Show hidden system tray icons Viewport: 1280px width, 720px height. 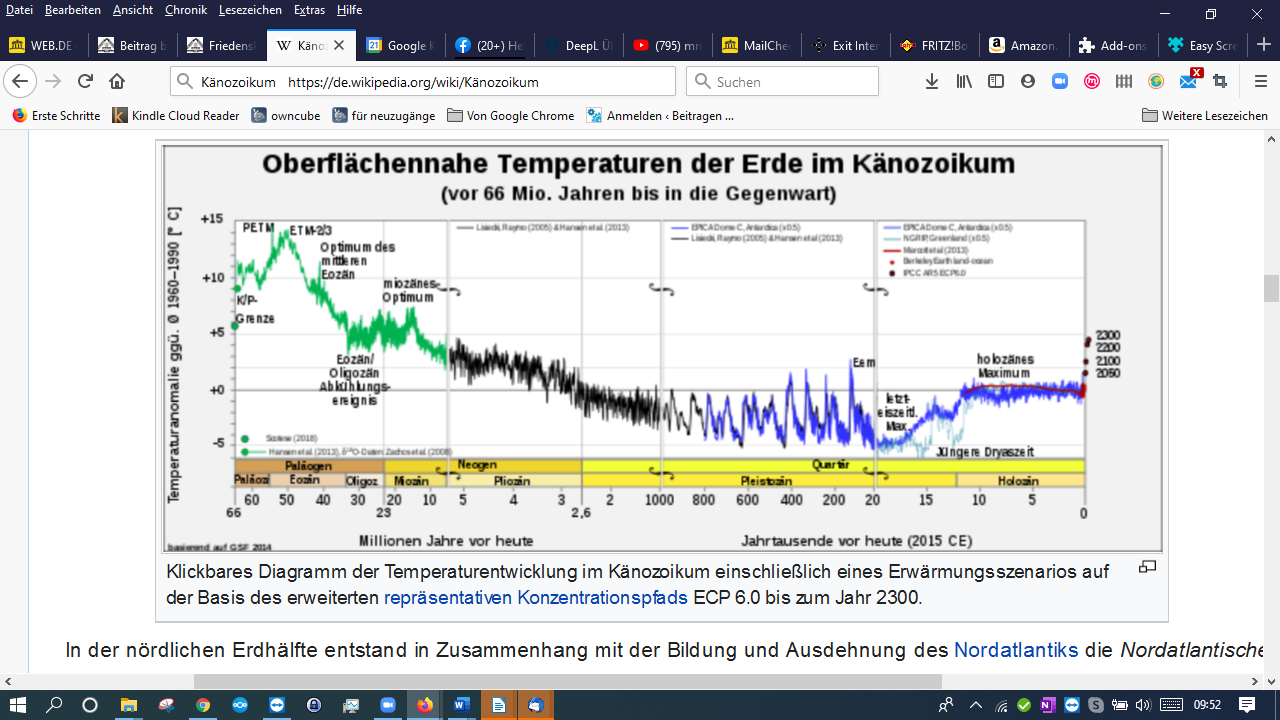click(x=976, y=705)
